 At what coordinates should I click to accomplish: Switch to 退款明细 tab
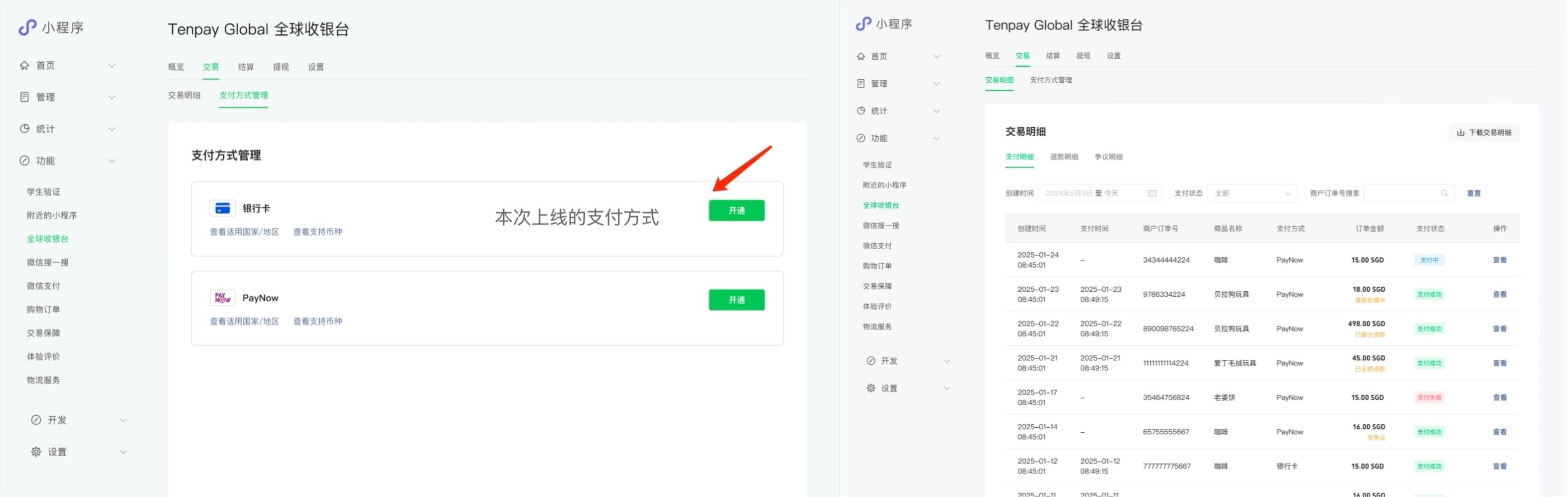pos(1064,157)
